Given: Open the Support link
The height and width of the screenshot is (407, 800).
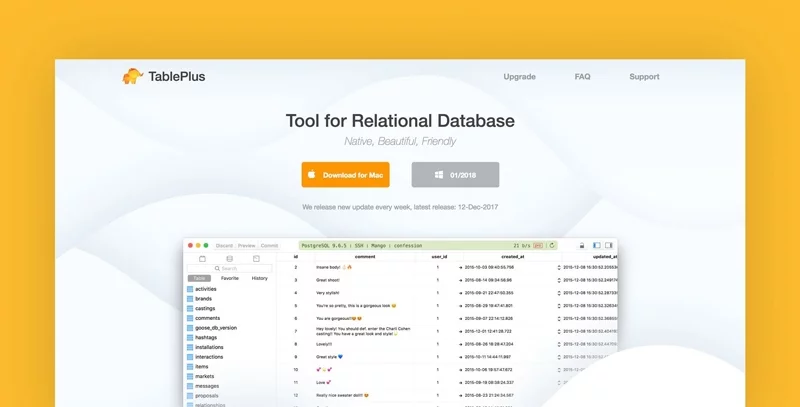Looking at the screenshot, I should [644, 77].
